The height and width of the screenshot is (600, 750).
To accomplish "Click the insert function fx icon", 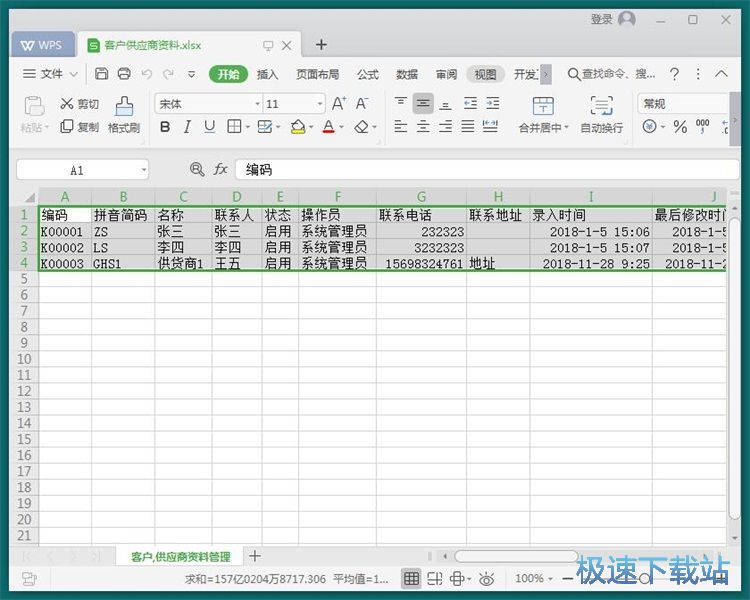I will coord(220,169).
